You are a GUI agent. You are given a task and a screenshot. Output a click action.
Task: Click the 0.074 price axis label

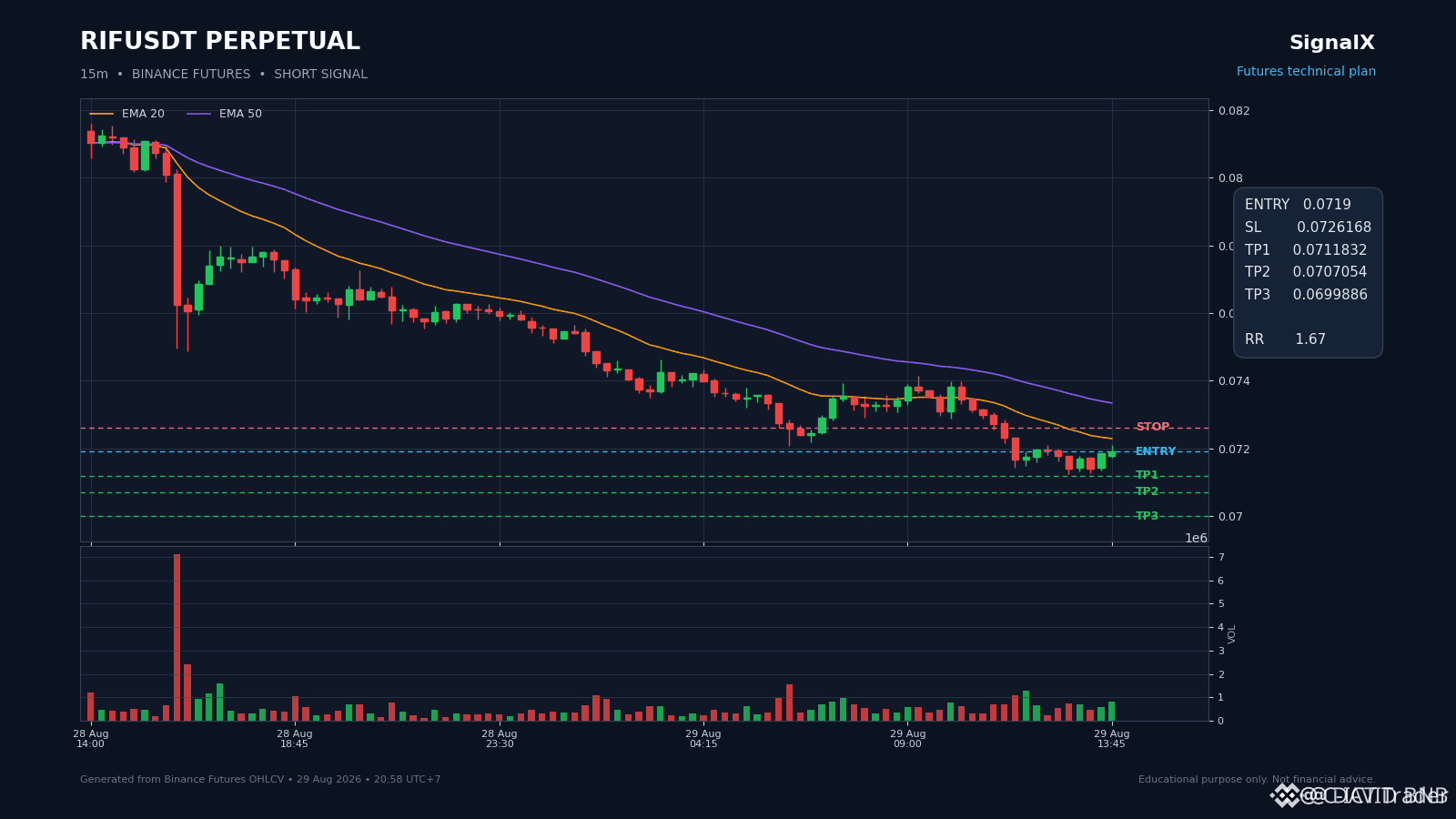tap(1234, 381)
